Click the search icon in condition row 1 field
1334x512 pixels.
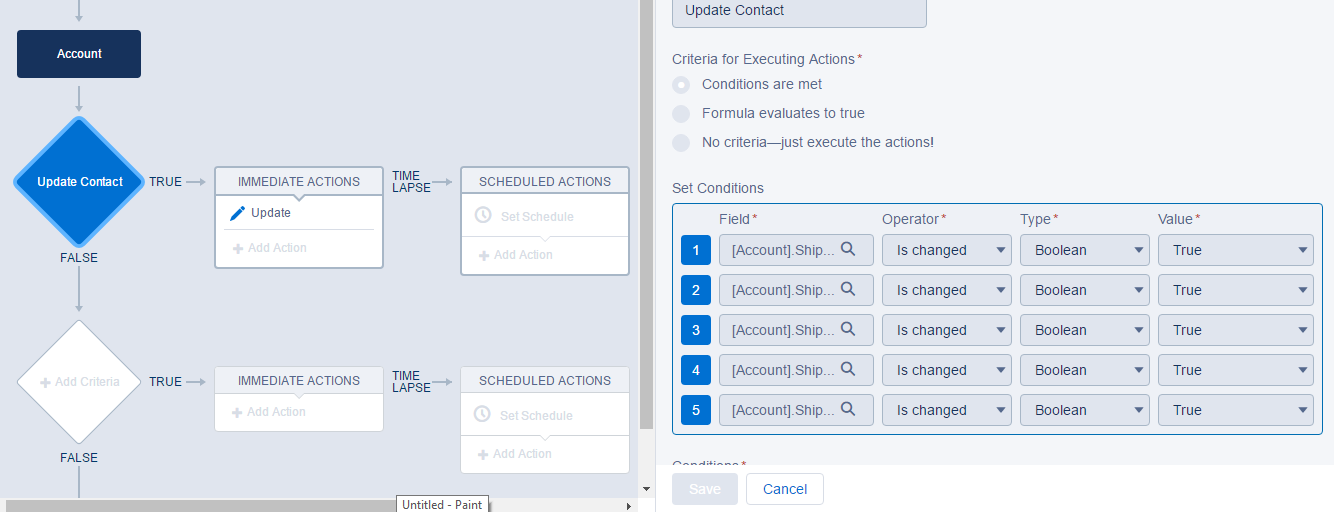click(x=848, y=249)
